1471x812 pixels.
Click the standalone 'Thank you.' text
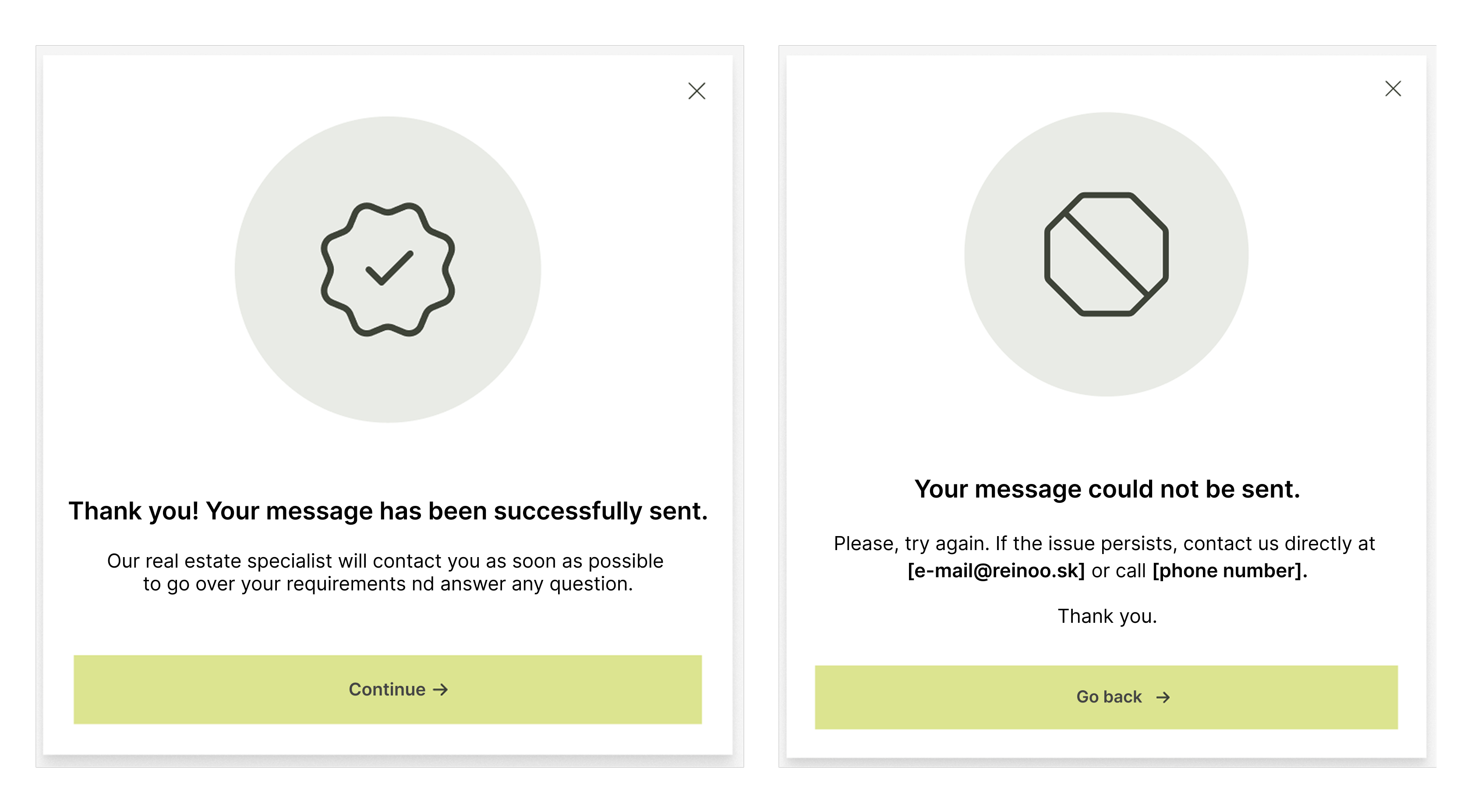pos(1107,616)
